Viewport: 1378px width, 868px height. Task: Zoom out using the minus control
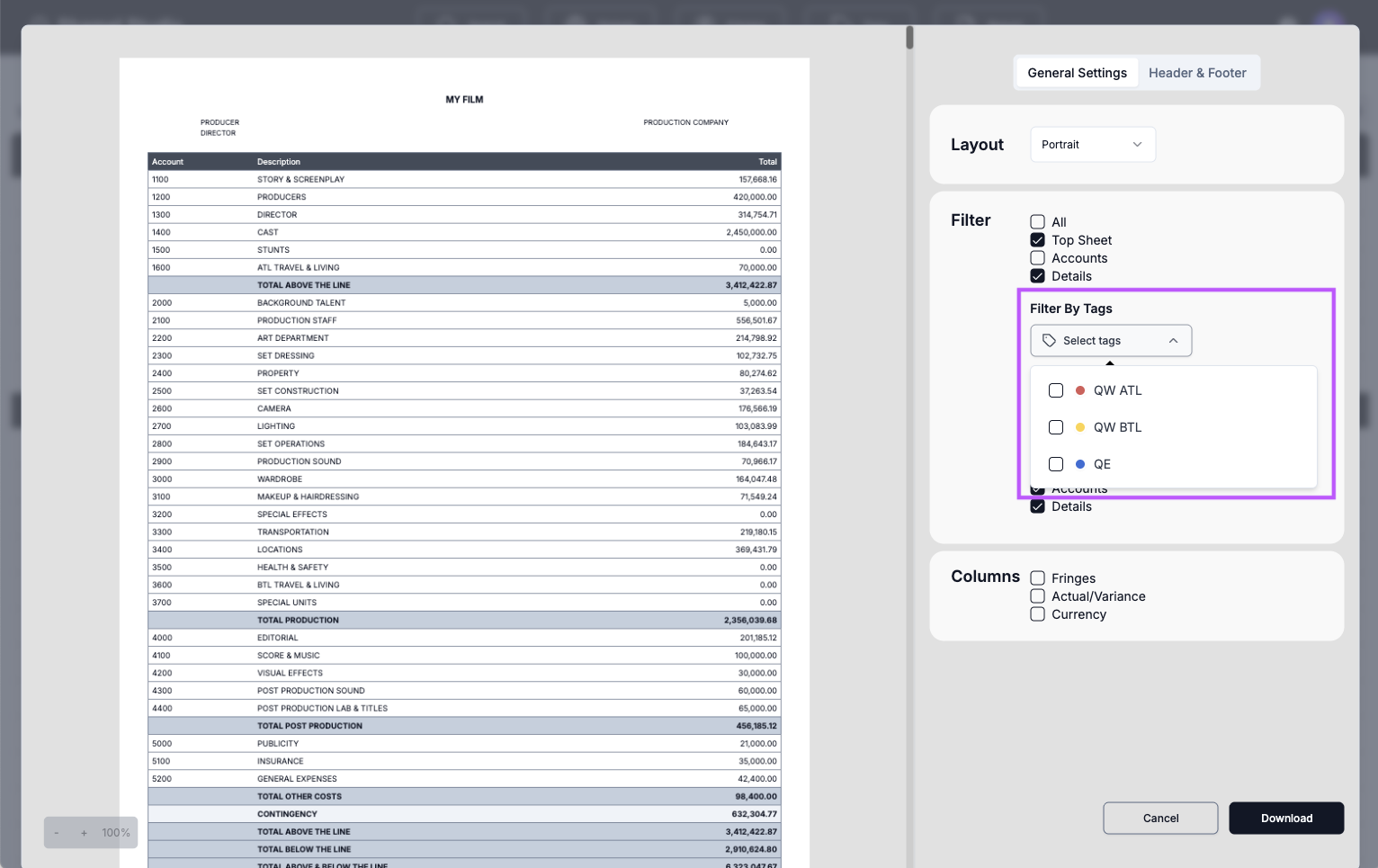(x=56, y=832)
